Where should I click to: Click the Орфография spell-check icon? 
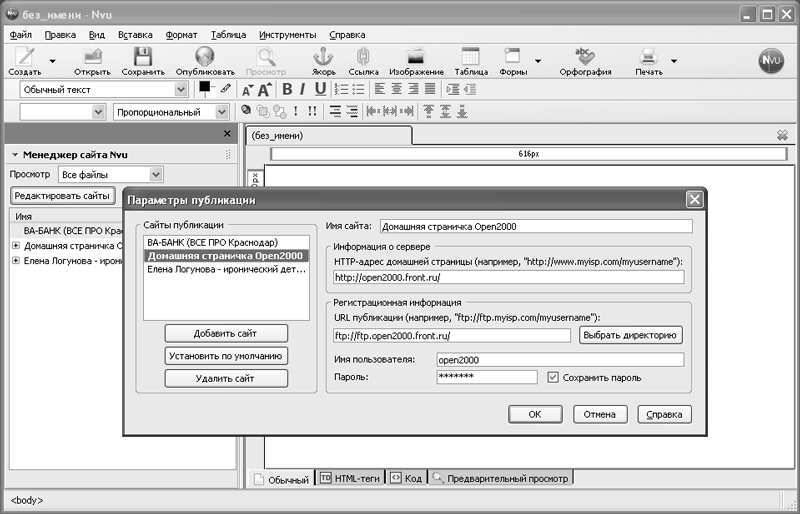coord(585,57)
